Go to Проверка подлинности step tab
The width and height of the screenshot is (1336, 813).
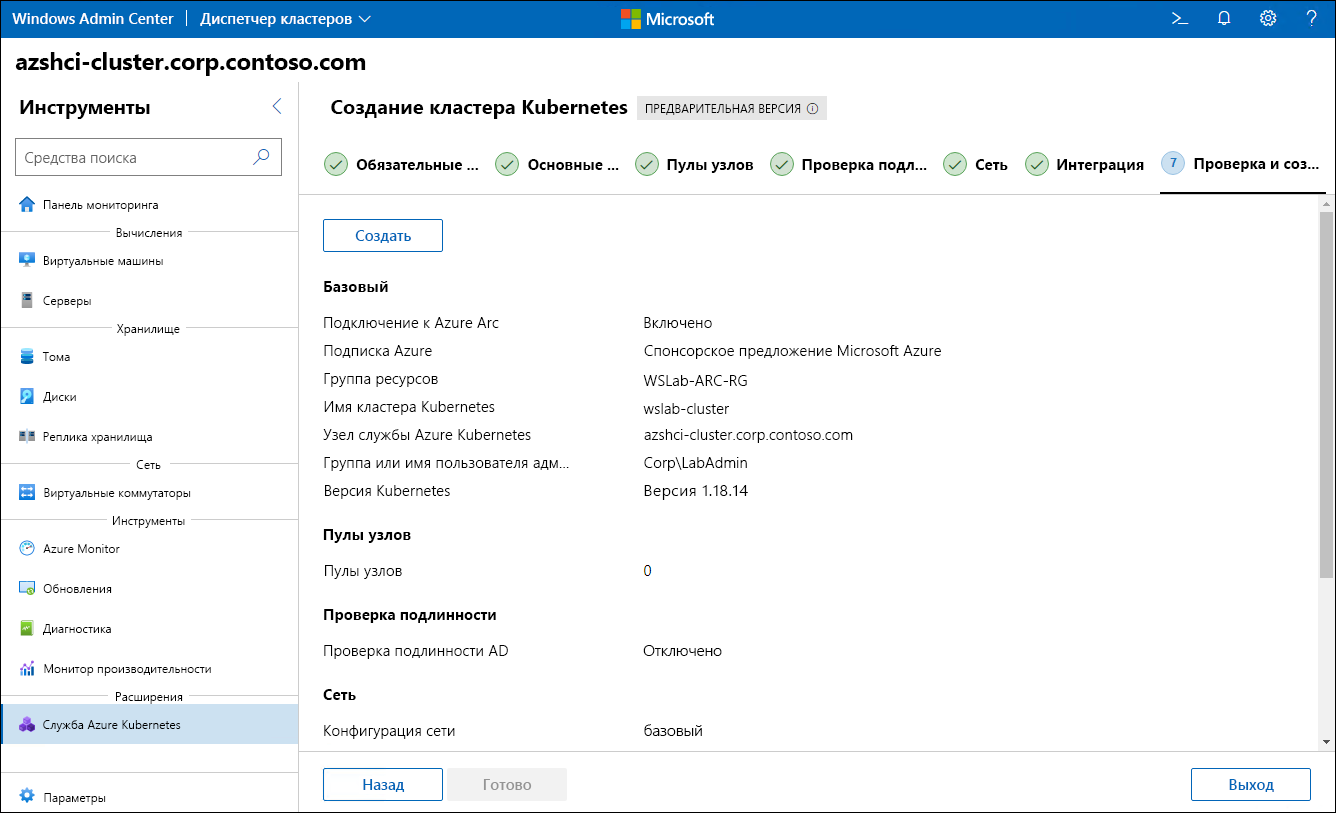[849, 165]
